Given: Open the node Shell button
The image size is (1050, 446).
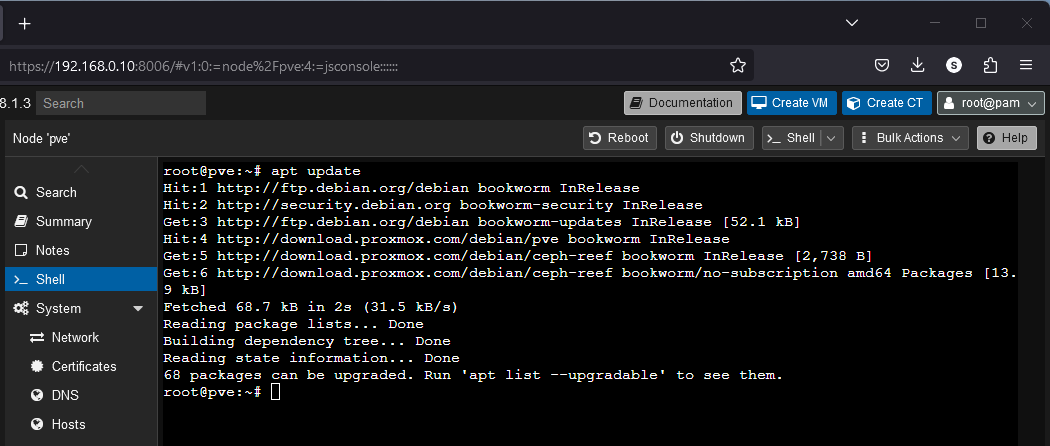Looking at the screenshot, I should 792,138.
